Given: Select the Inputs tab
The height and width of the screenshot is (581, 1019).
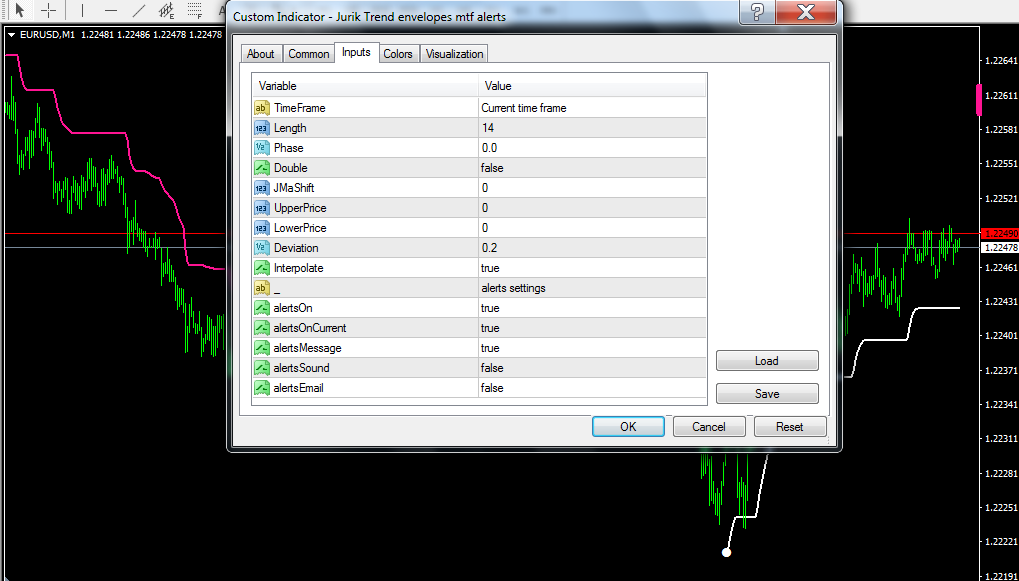Looking at the screenshot, I should click(356, 53).
